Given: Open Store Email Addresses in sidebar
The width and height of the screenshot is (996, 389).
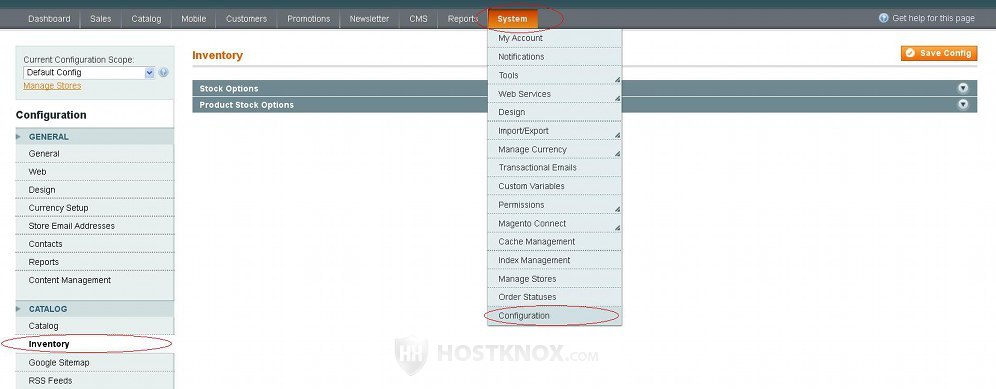Looking at the screenshot, I should coord(95,226).
